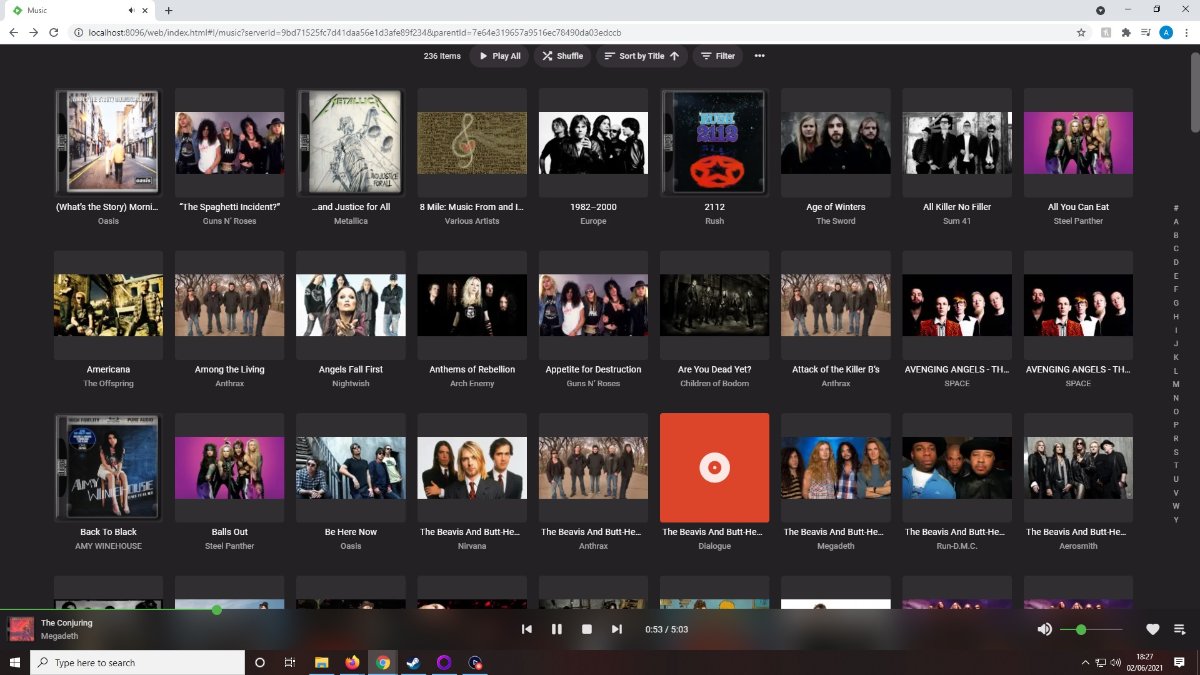Open the Filter options
1200x675 pixels.
click(x=717, y=56)
